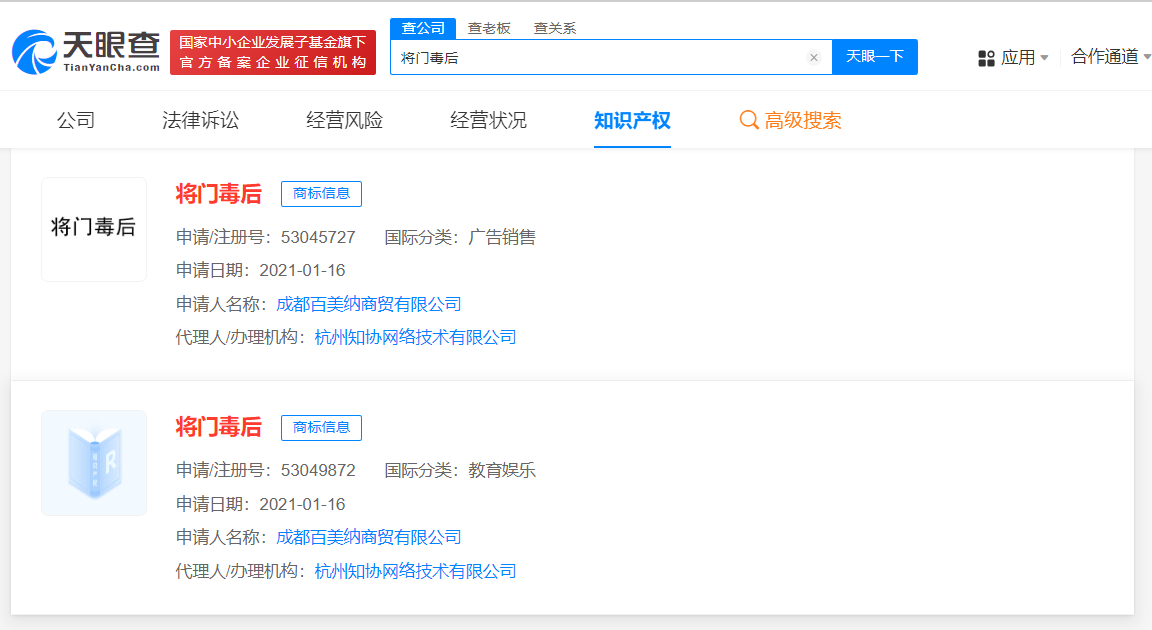Click 商标信息 tag on first result
1152x630 pixels.
[321, 194]
